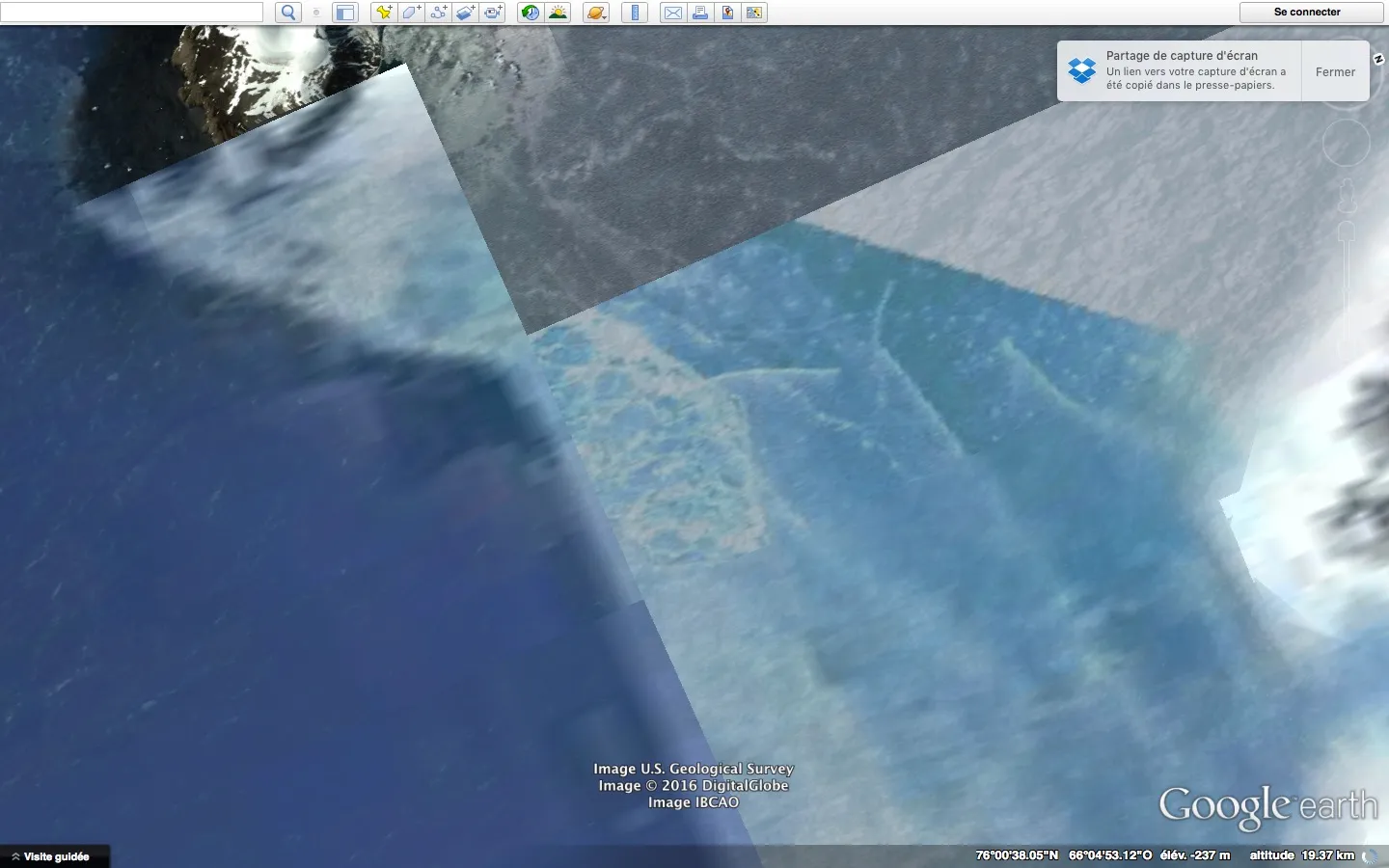Viewport: 1389px width, 868px height.
Task: Open the planet switcher dropdown
Action: click(596, 13)
